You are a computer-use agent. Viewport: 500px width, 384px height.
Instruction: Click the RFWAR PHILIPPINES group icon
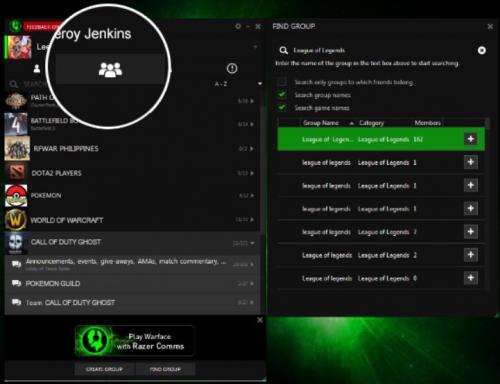point(17,148)
